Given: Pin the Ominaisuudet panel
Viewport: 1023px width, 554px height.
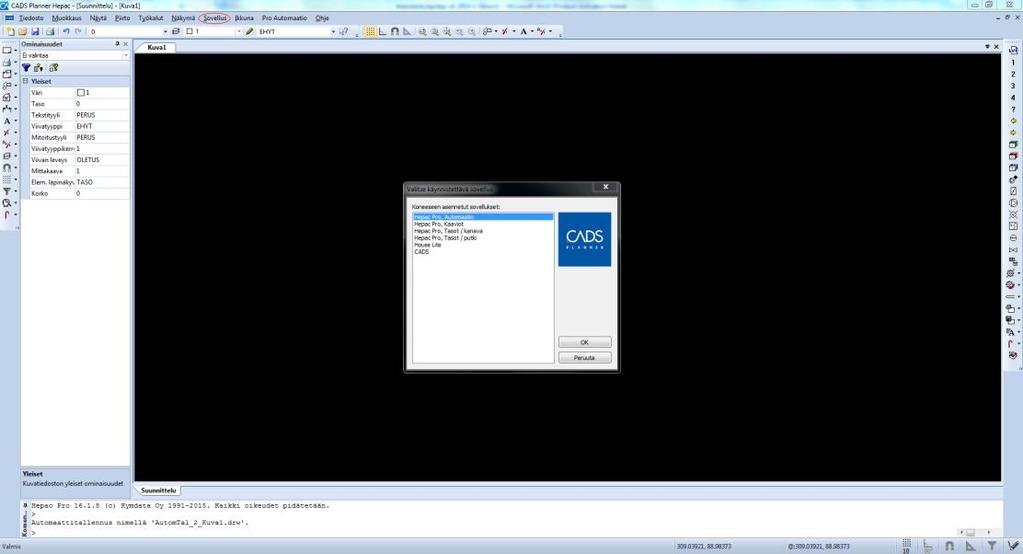Looking at the screenshot, I should [117, 44].
